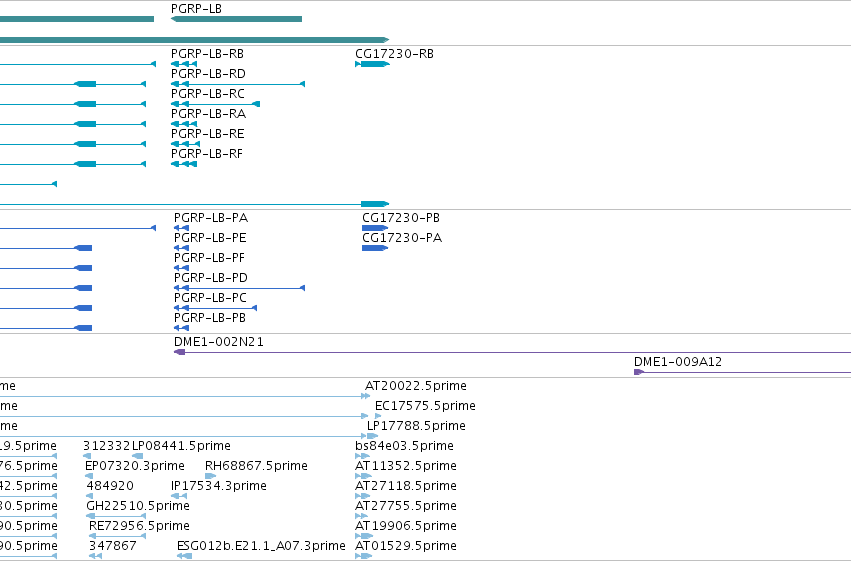Click the LP17788.5prime EST label

click(416, 426)
